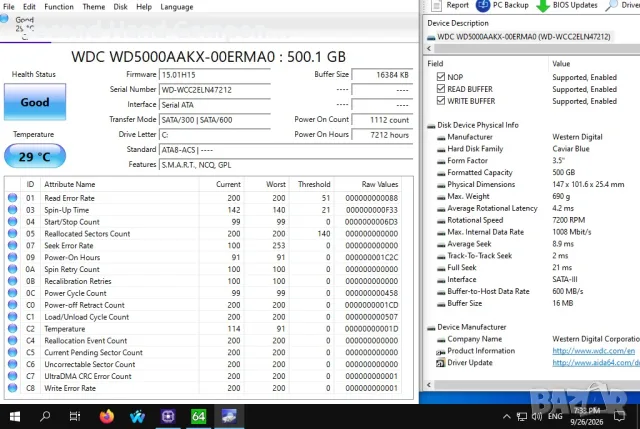Select the Hard Disk Family row

coord(475,149)
